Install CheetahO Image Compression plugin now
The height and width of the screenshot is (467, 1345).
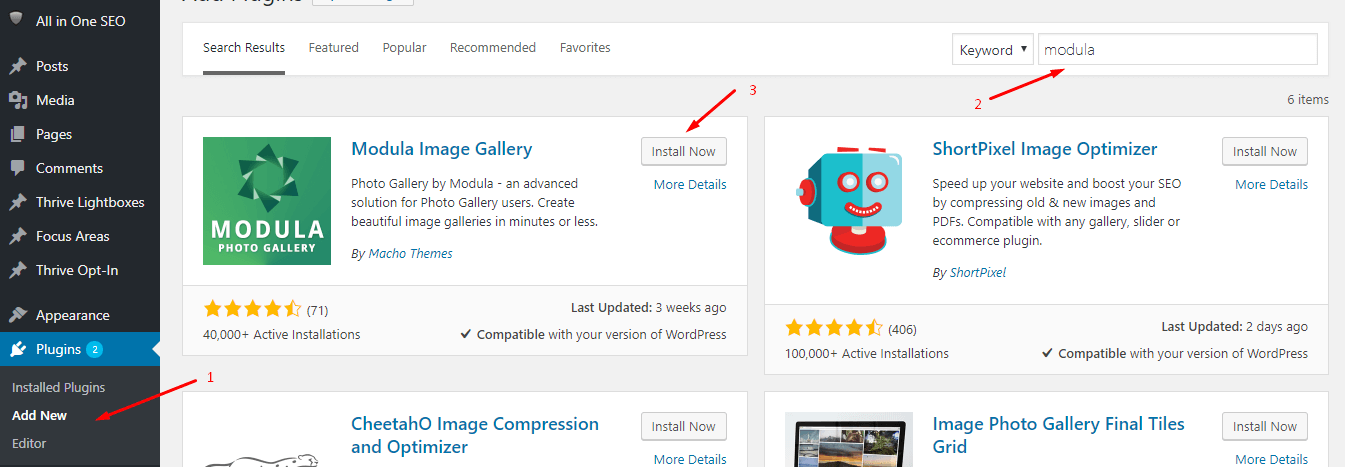684,426
